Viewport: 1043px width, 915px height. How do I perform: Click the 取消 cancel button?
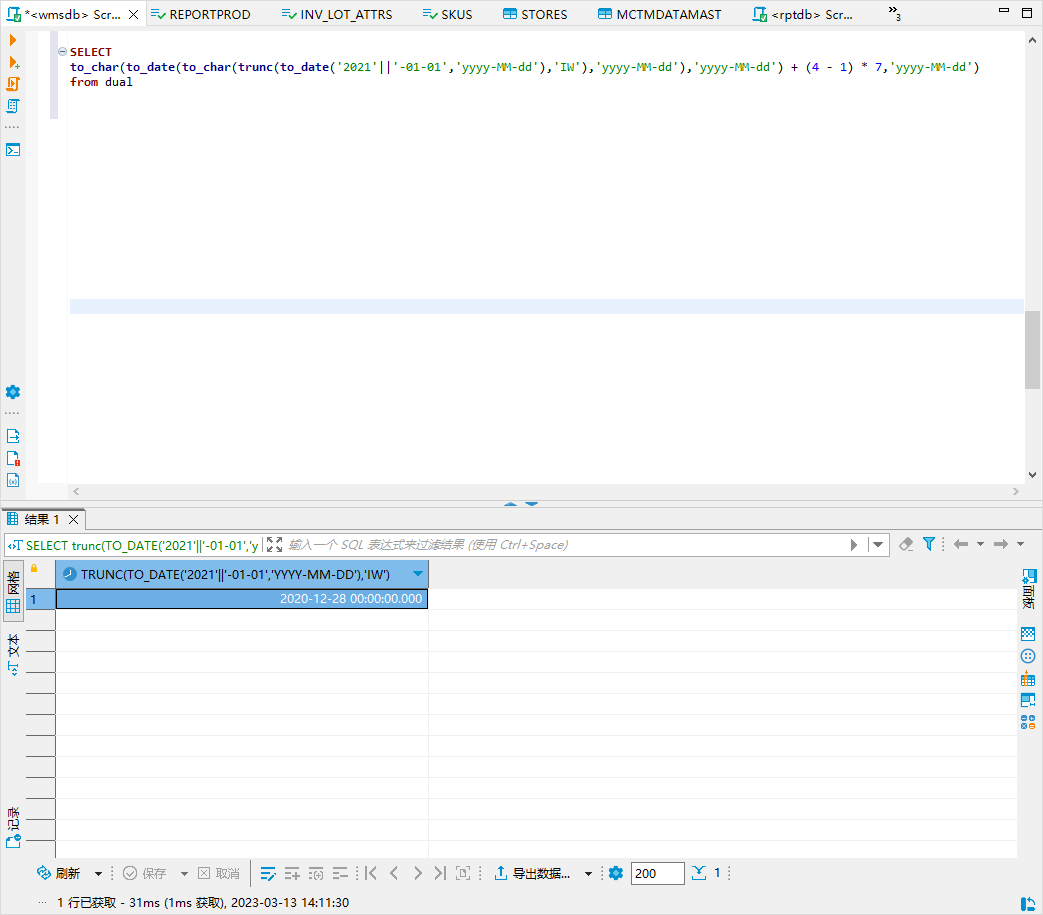(x=218, y=873)
